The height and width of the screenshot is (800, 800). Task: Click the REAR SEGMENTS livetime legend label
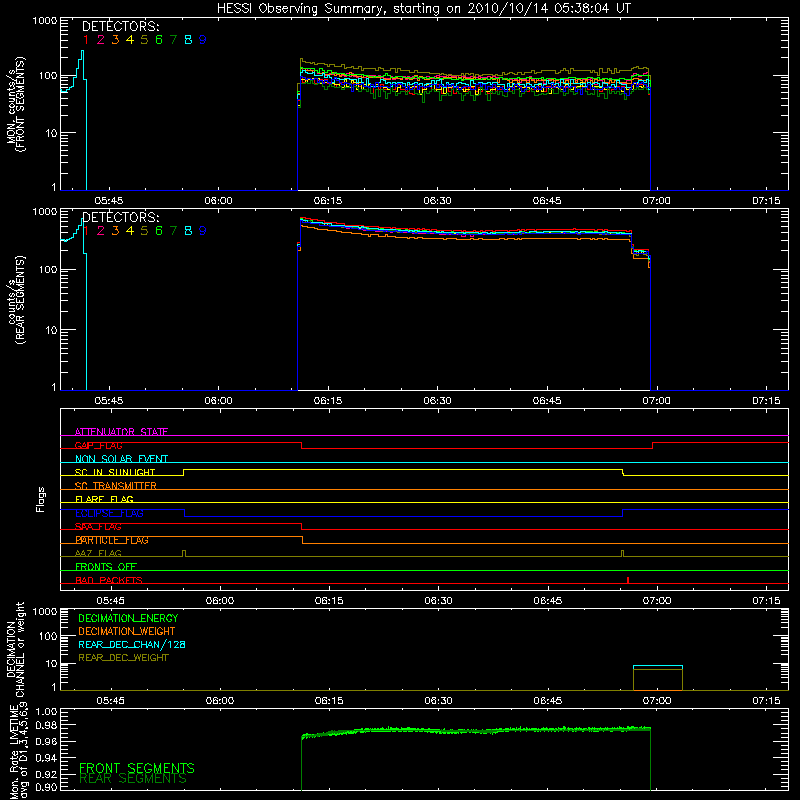click(133, 779)
